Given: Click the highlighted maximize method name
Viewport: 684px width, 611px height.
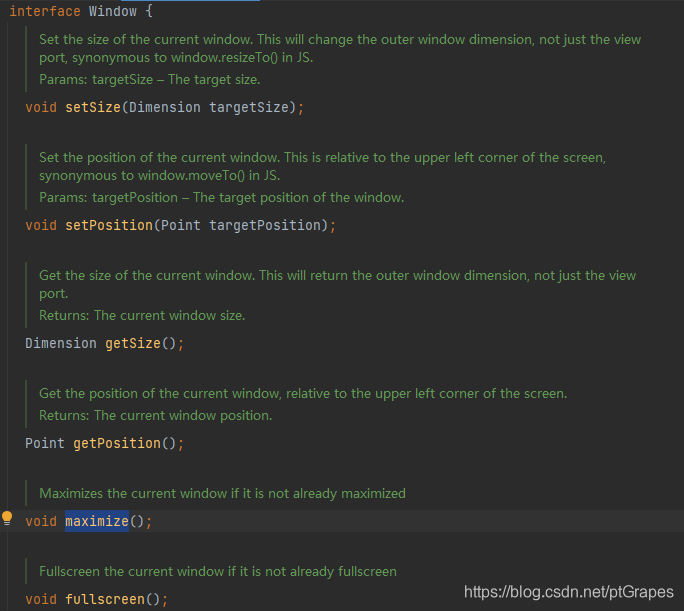Looking at the screenshot, I should pos(97,521).
